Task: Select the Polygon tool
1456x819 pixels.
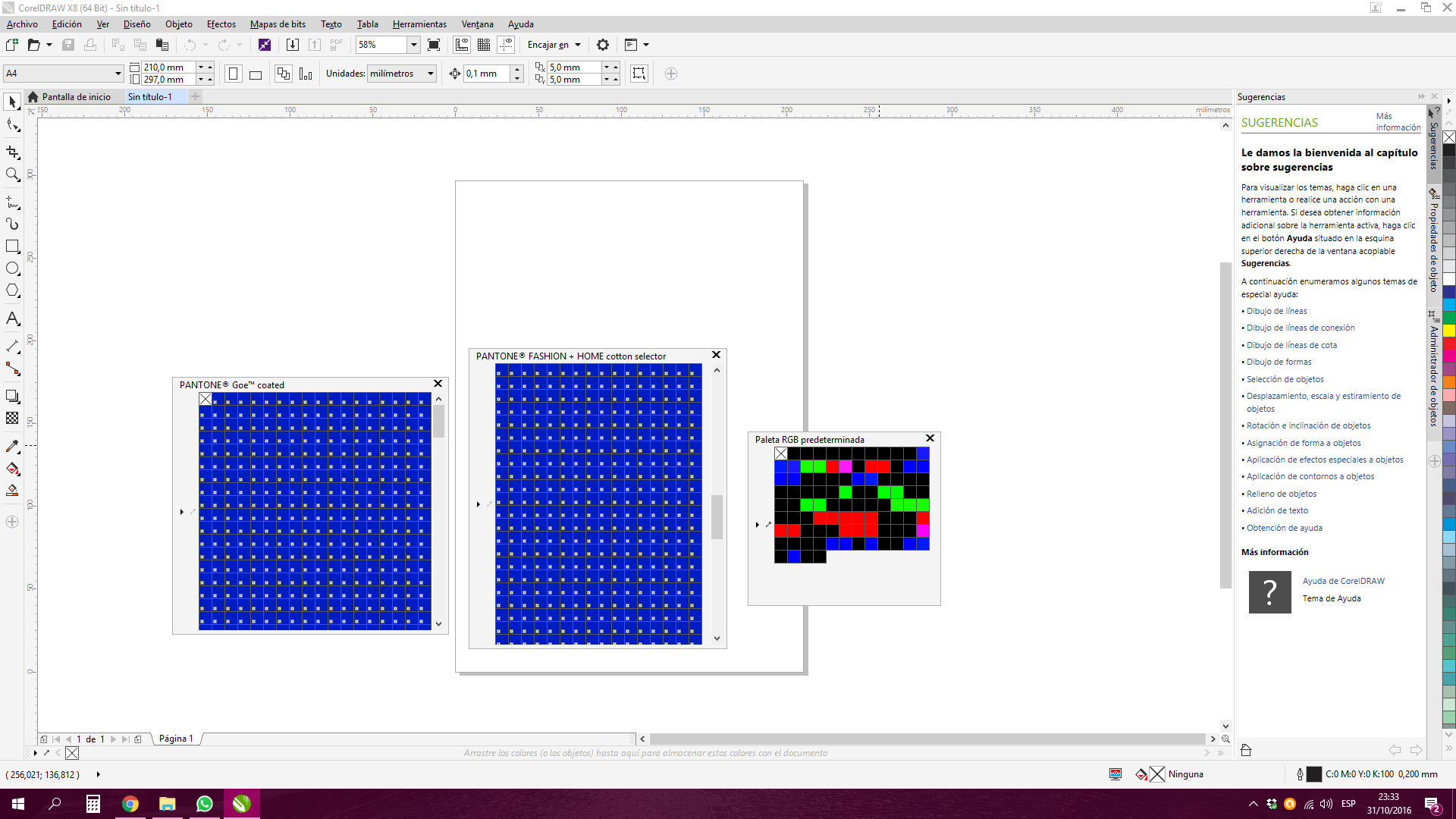Action: [x=12, y=290]
